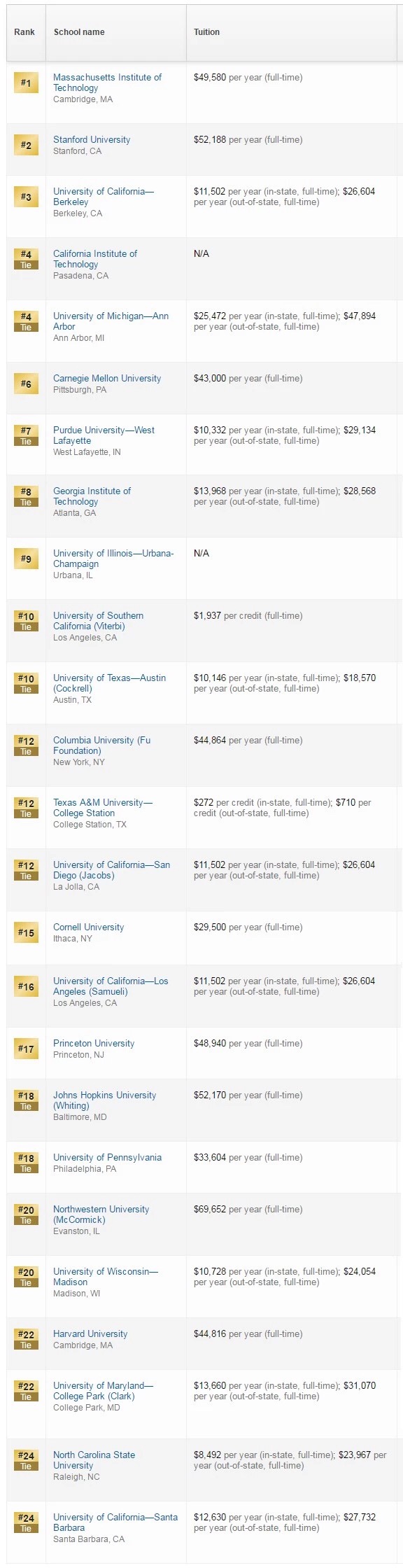Visit University of Michigan—Ann Arbor page

click(111, 321)
